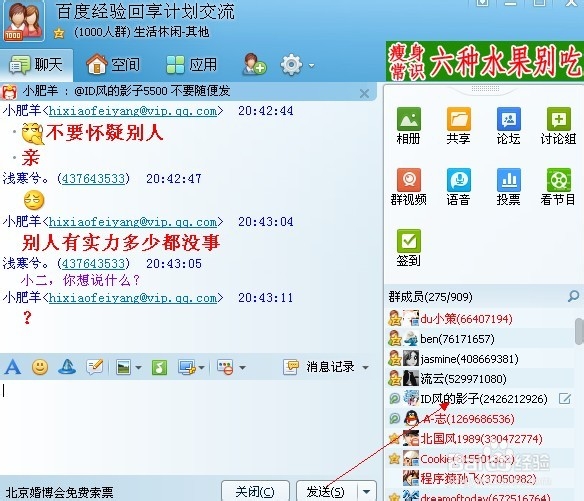
Task: Open the settings gear icon
Action: point(291,65)
